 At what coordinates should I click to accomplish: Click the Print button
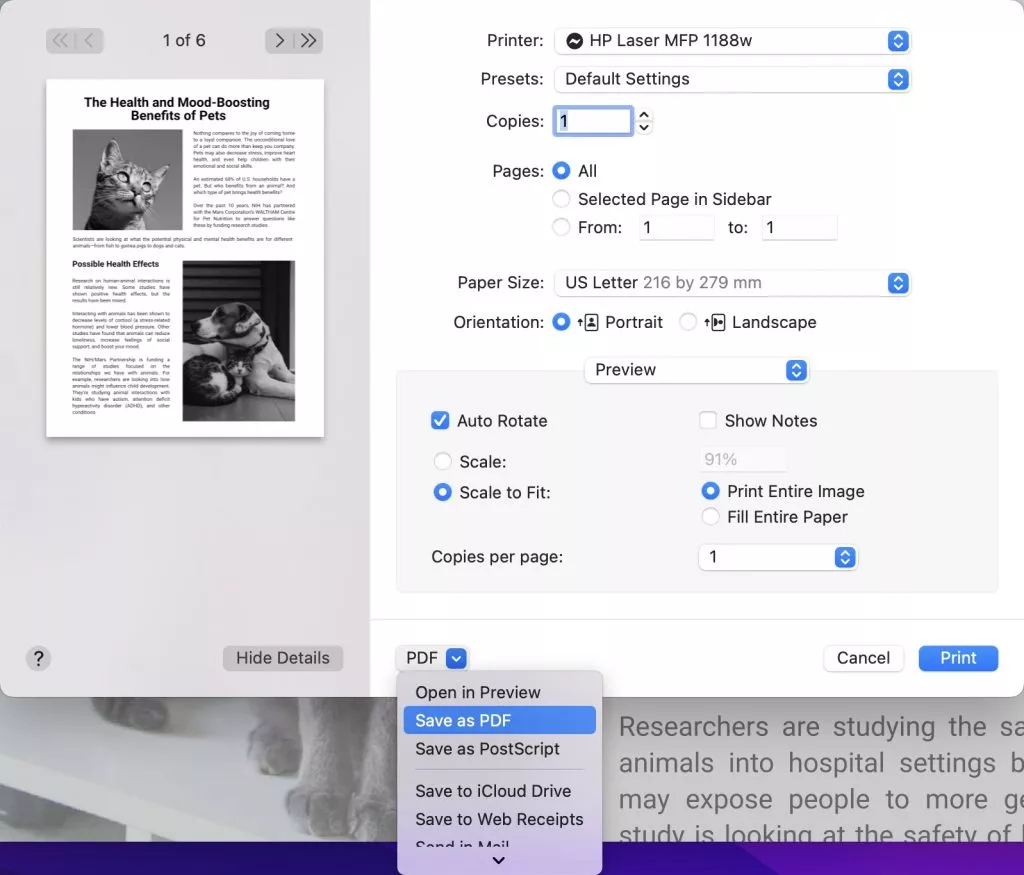click(x=957, y=658)
